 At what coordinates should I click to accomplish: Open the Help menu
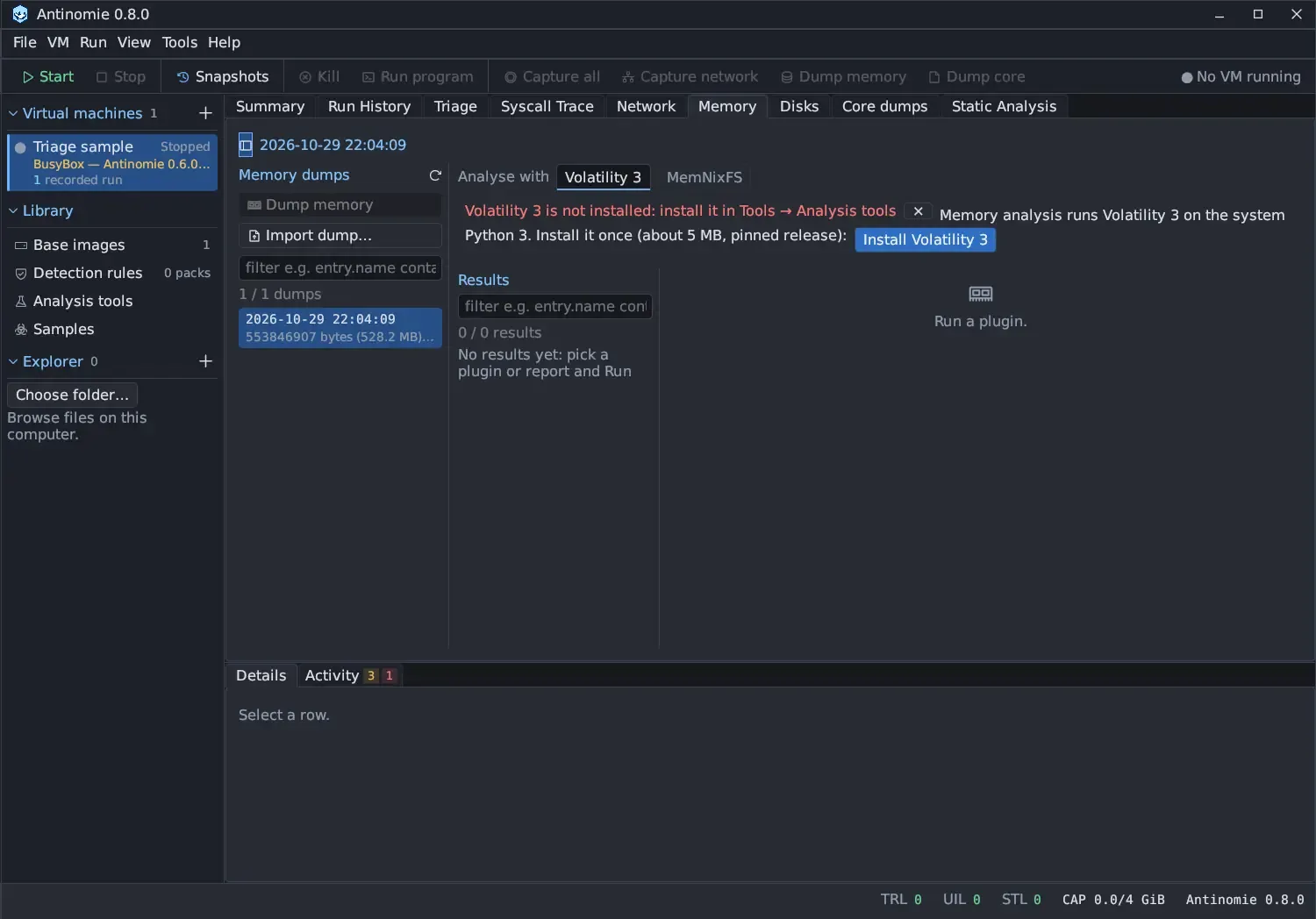pos(224,42)
